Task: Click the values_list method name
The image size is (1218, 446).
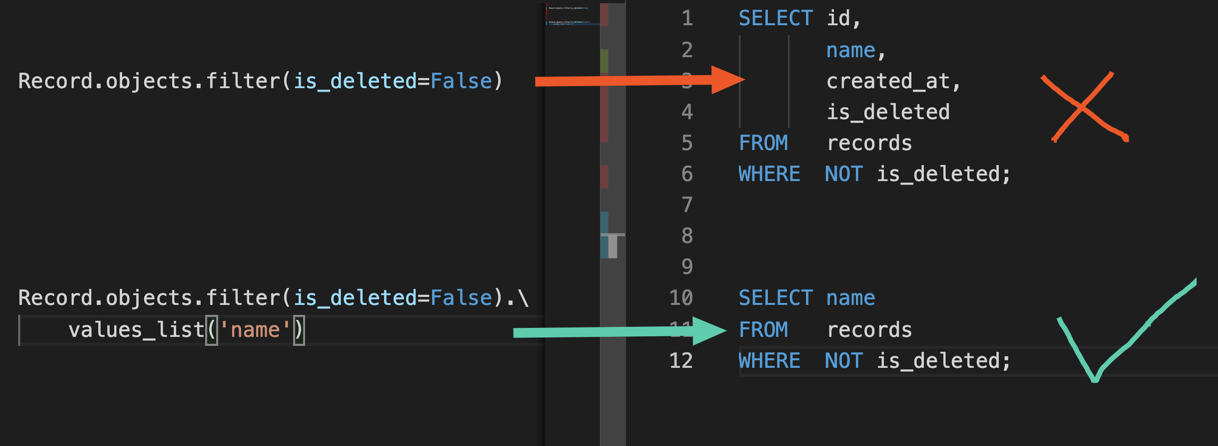Action: [x=136, y=330]
